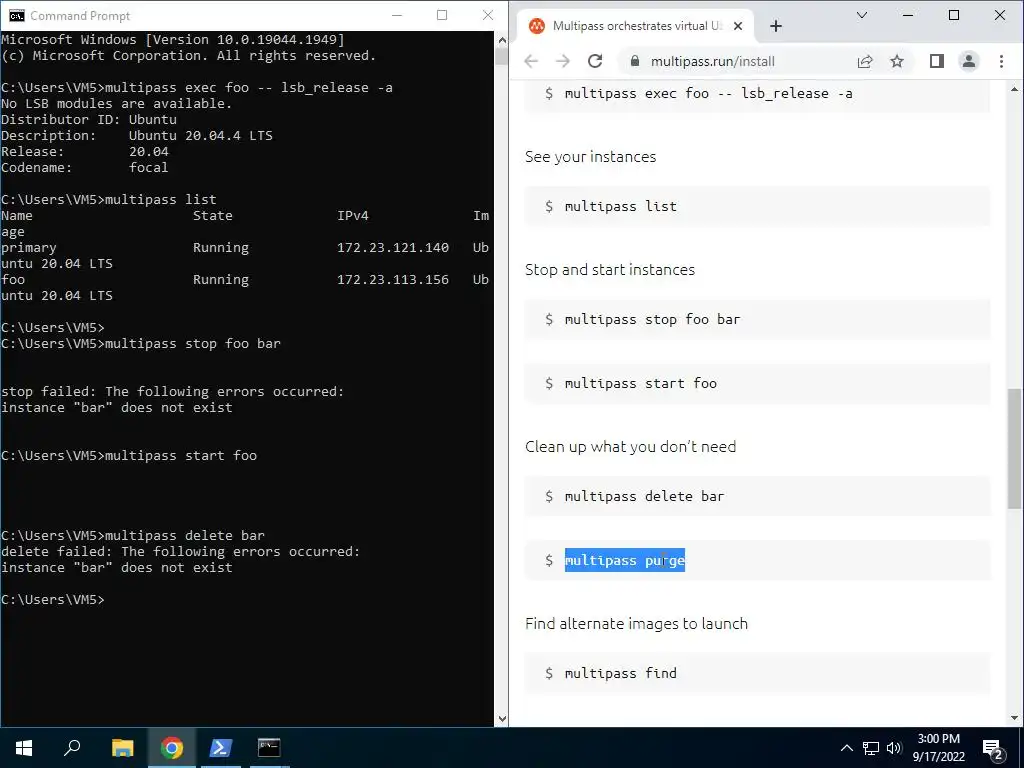The height and width of the screenshot is (768, 1024).
Task: Switch to Command Prompt taskbar icon
Action: [x=269, y=748]
